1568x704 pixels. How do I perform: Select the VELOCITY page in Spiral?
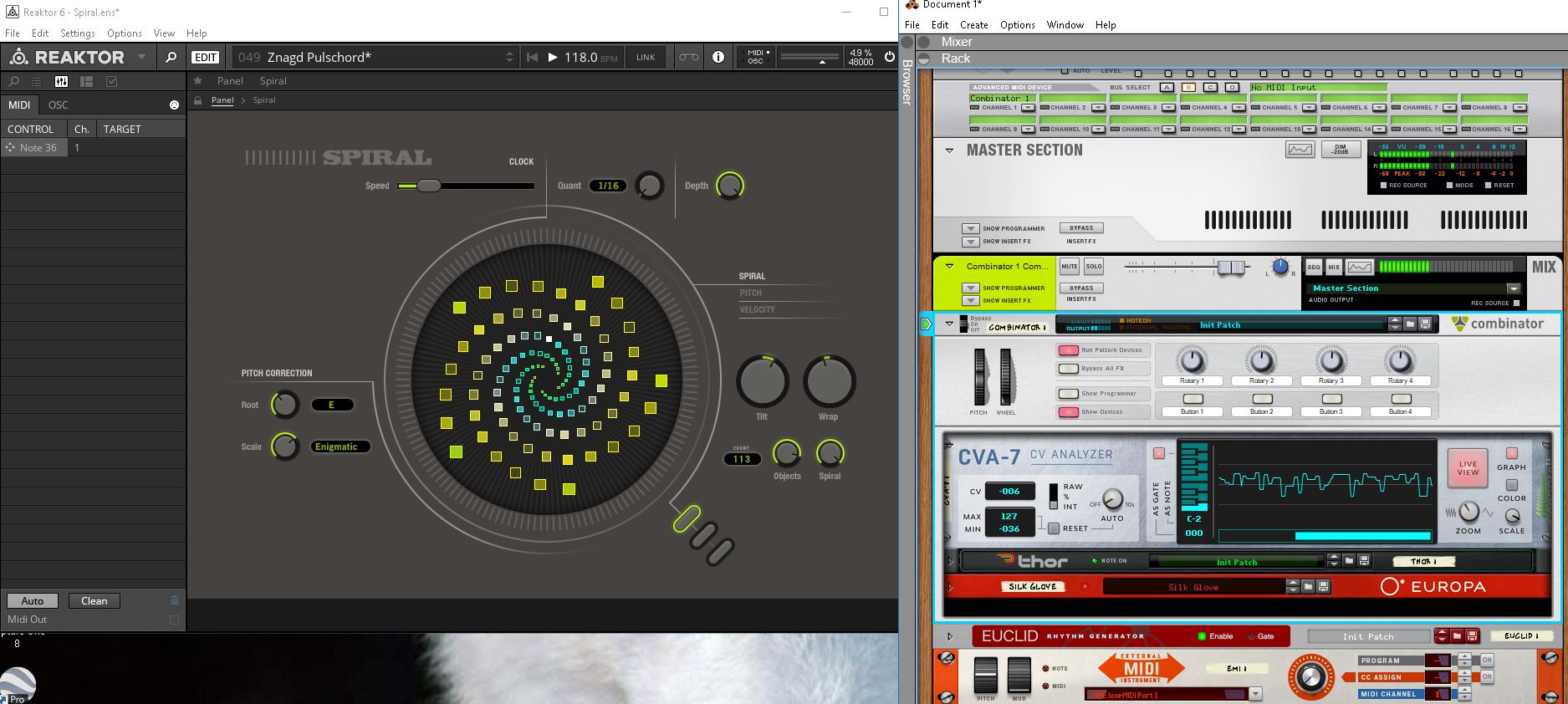tap(757, 309)
